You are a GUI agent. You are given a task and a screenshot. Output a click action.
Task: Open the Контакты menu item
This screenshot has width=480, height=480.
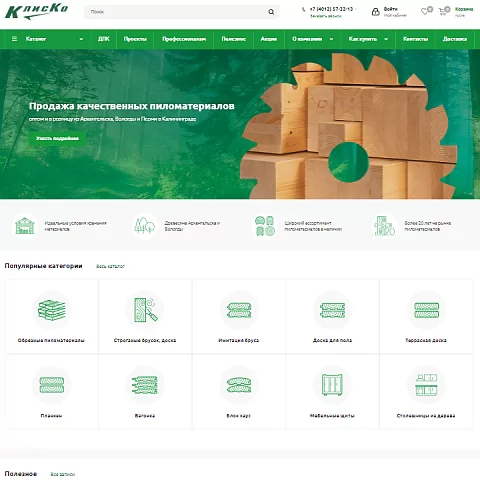pyautogui.click(x=415, y=39)
